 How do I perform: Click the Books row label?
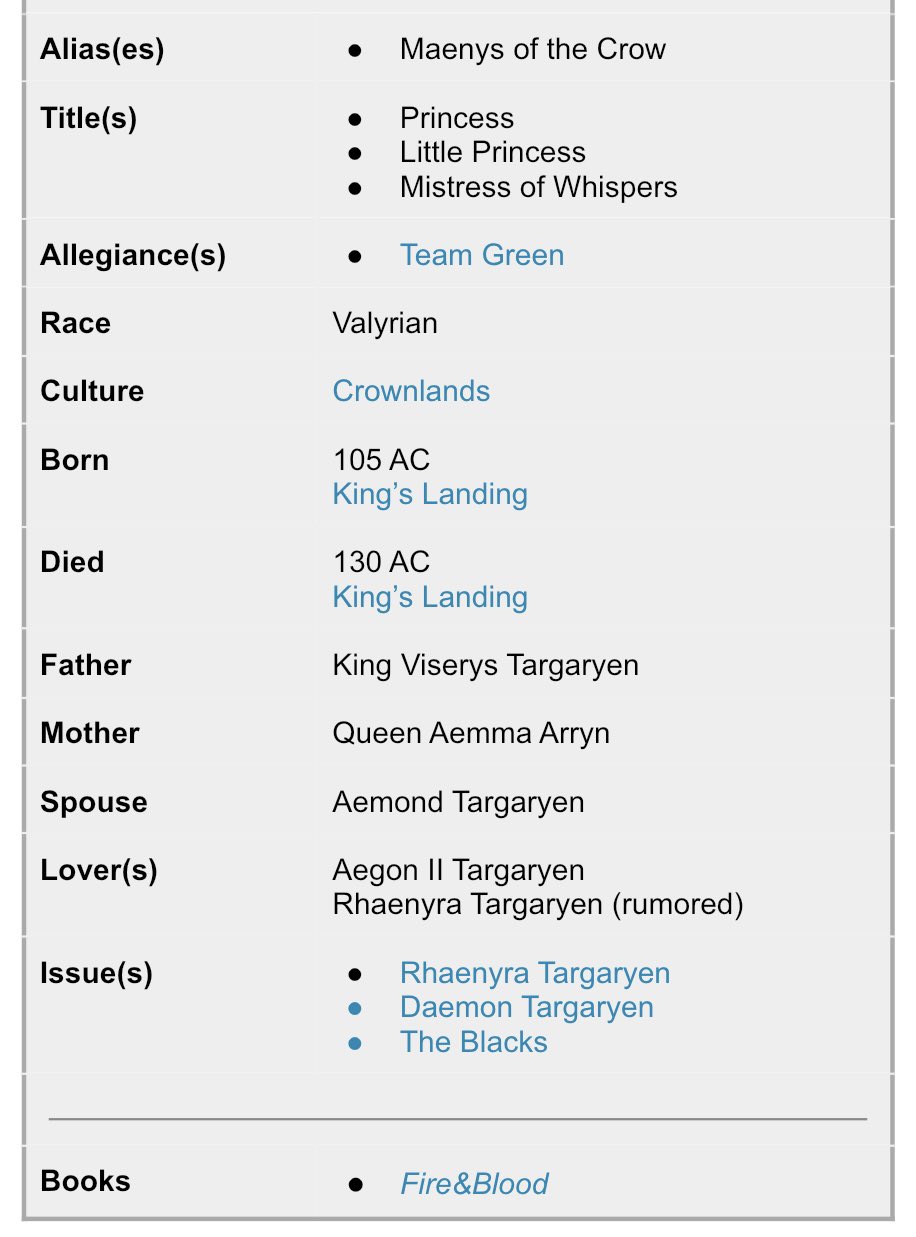click(x=85, y=1181)
